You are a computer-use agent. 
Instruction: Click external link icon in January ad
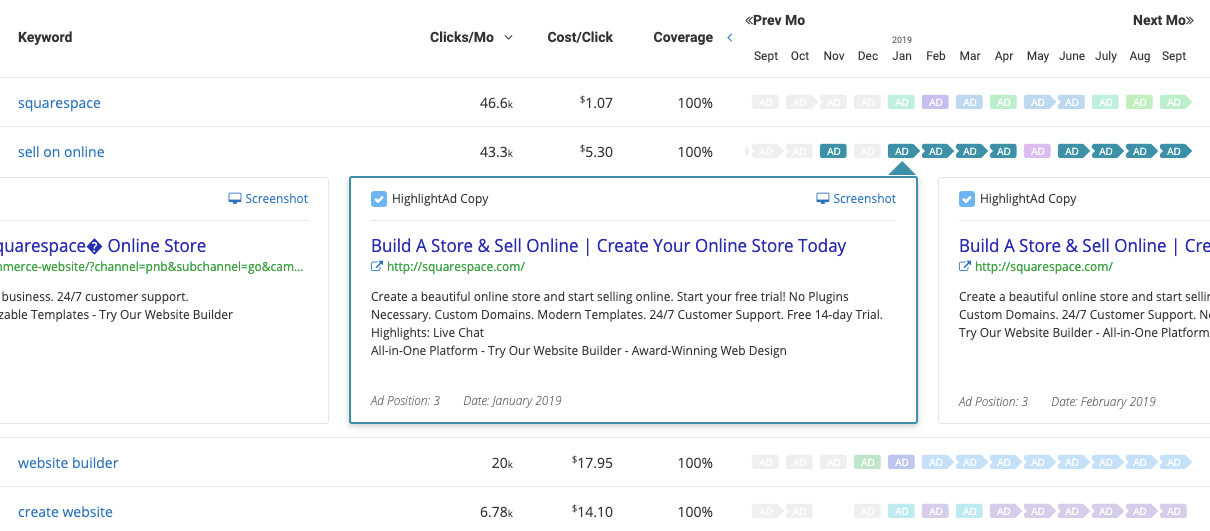click(x=376, y=267)
